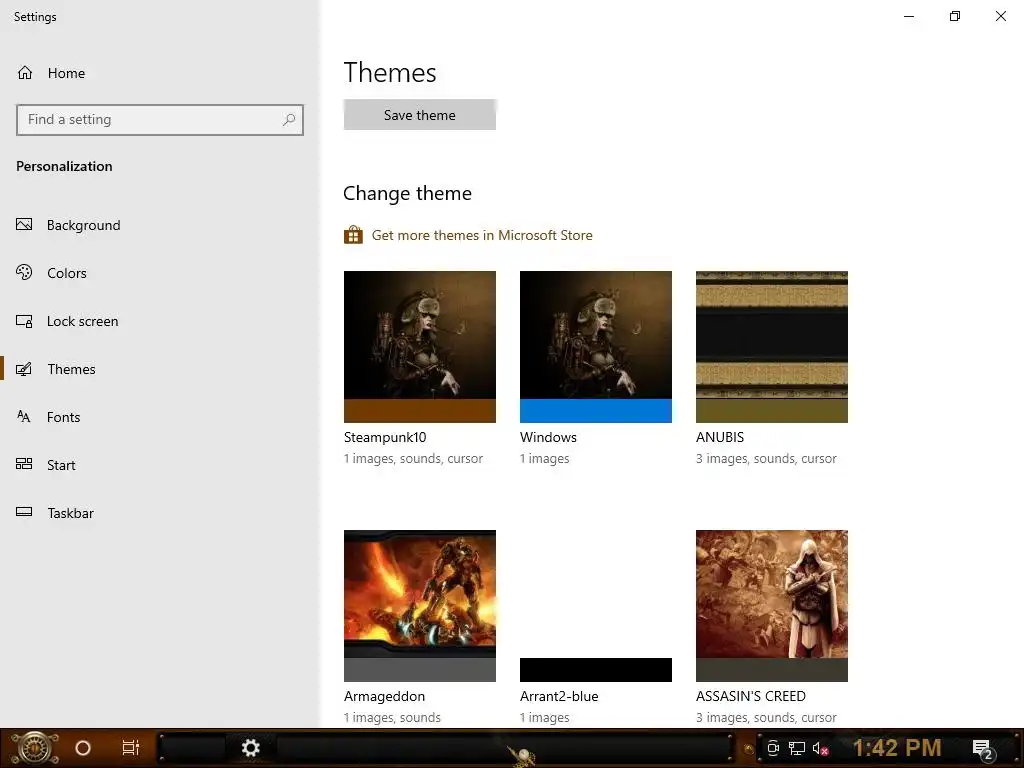The height and width of the screenshot is (768, 1024).
Task: Open Get more themes in Microsoft Store
Action: (482, 235)
